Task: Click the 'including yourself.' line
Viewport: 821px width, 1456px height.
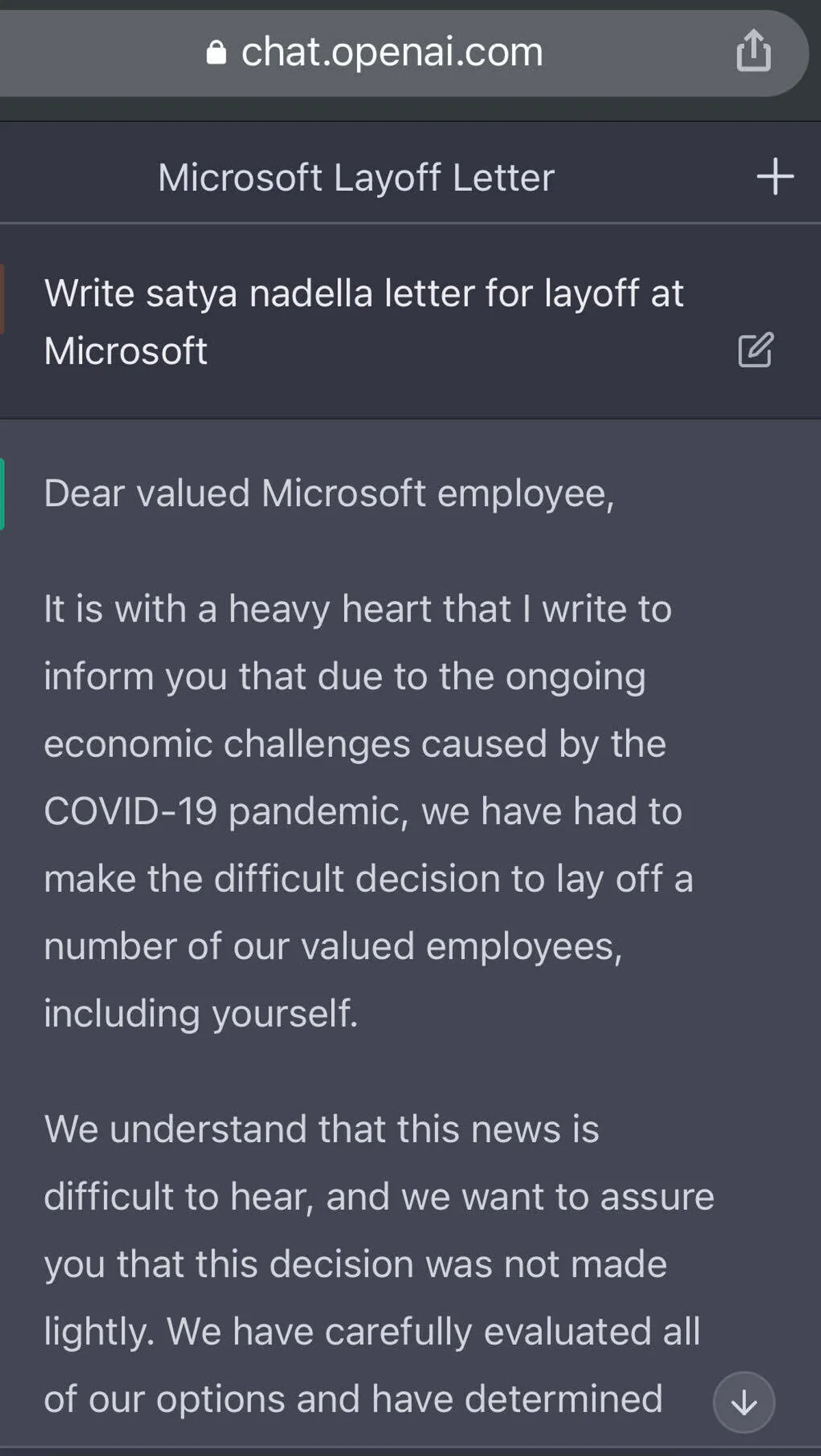Action: pos(200,1013)
